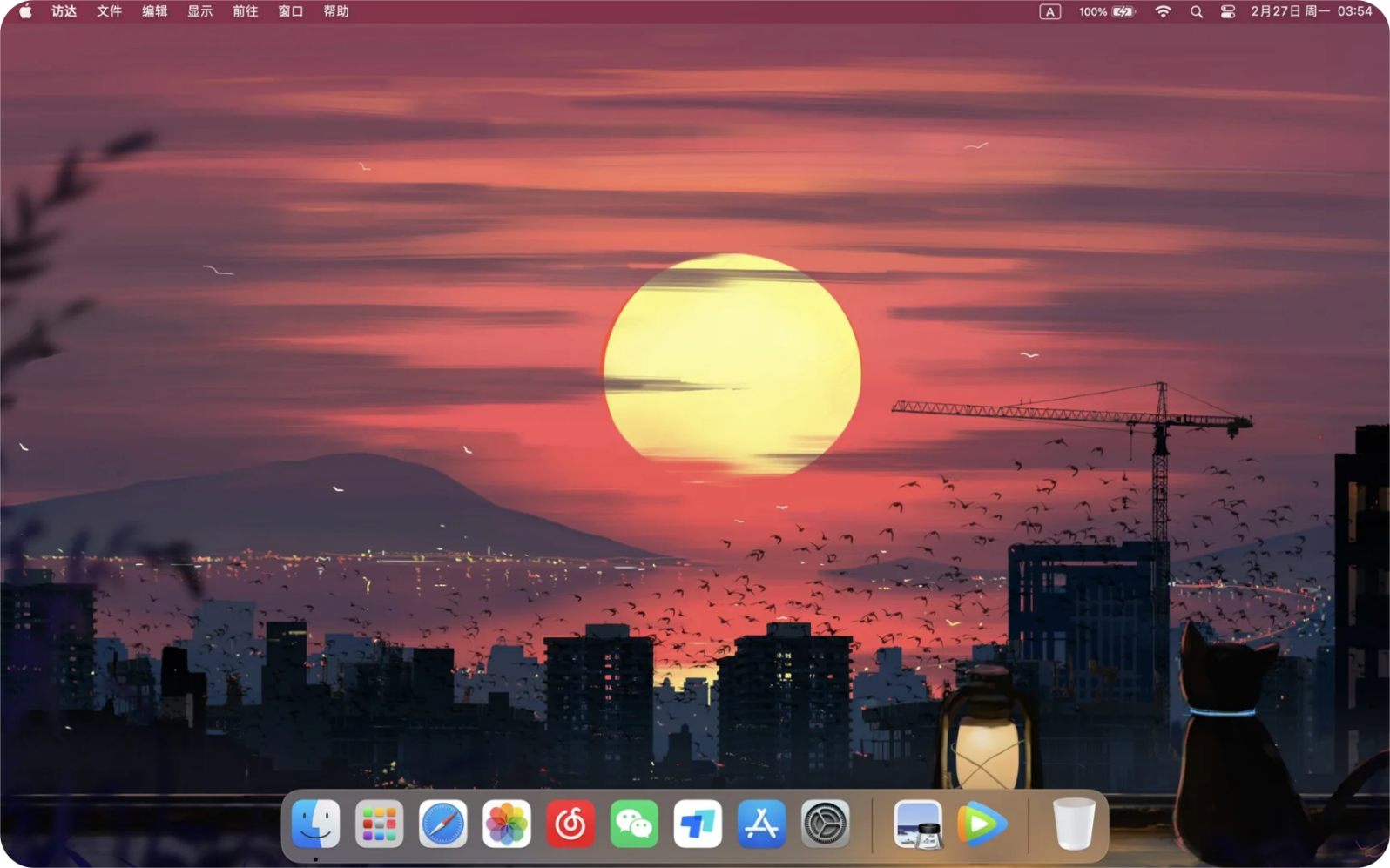Launch Preview app from the dock

click(x=918, y=824)
